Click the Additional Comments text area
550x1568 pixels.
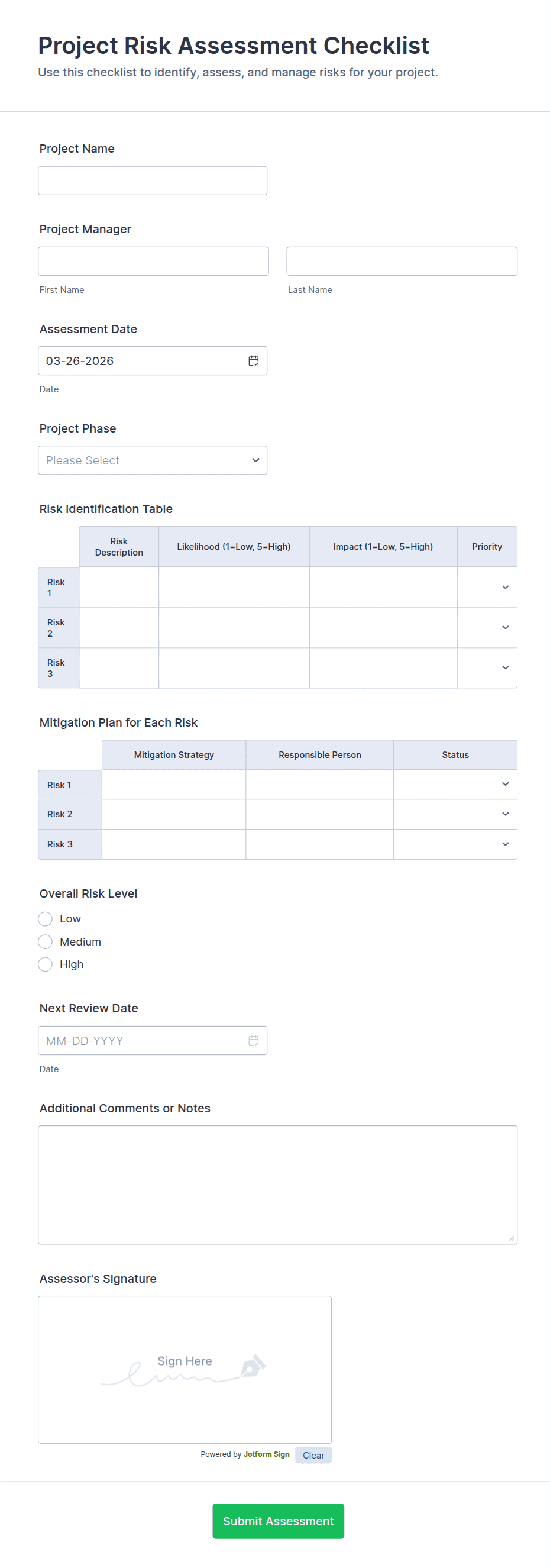click(x=277, y=1185)
